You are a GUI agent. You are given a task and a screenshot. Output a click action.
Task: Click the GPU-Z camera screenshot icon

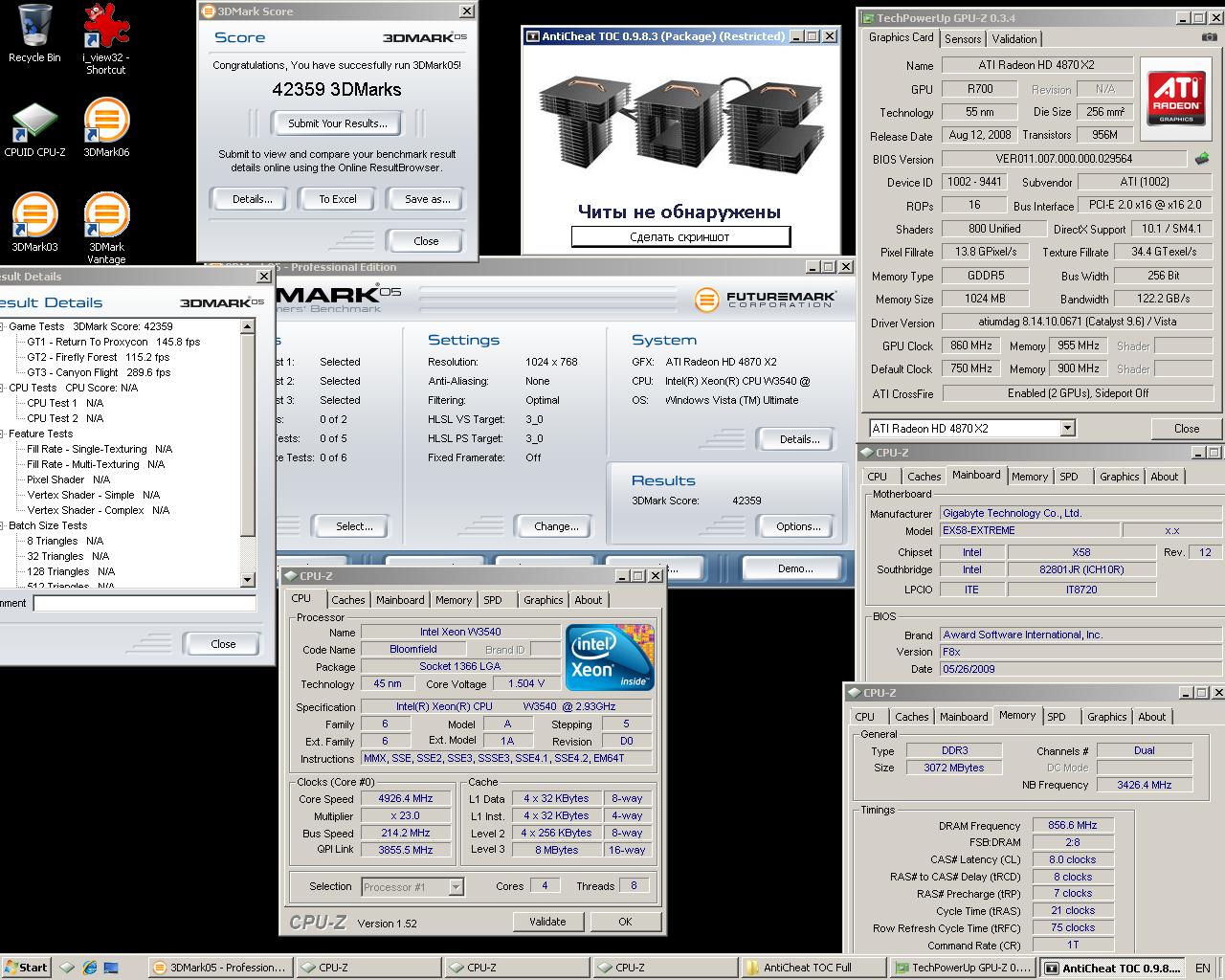1210,37
